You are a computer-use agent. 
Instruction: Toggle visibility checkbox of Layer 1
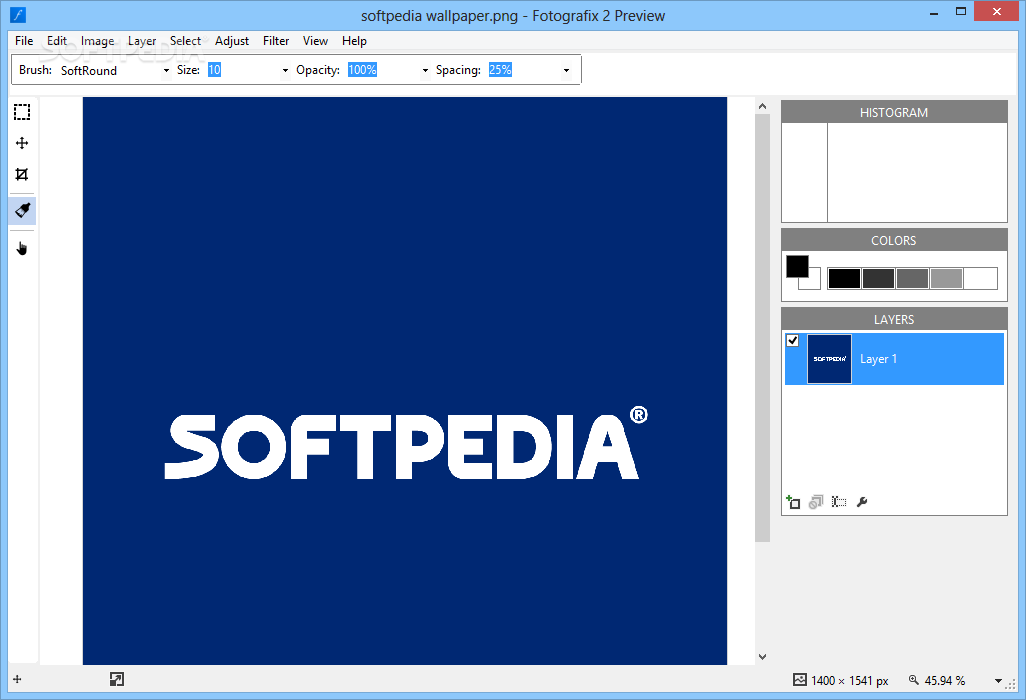(x=792, y=340)
